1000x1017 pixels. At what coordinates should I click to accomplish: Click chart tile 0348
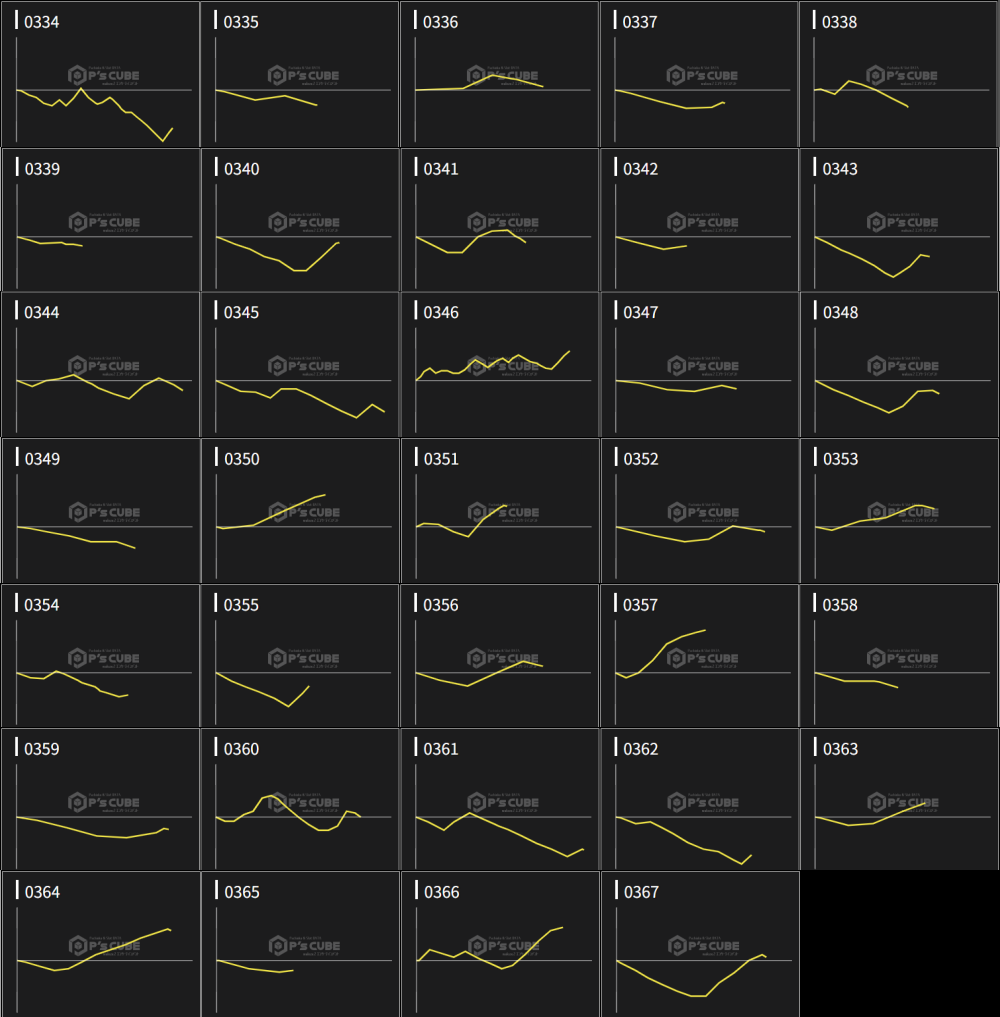[x=898, y=365]
